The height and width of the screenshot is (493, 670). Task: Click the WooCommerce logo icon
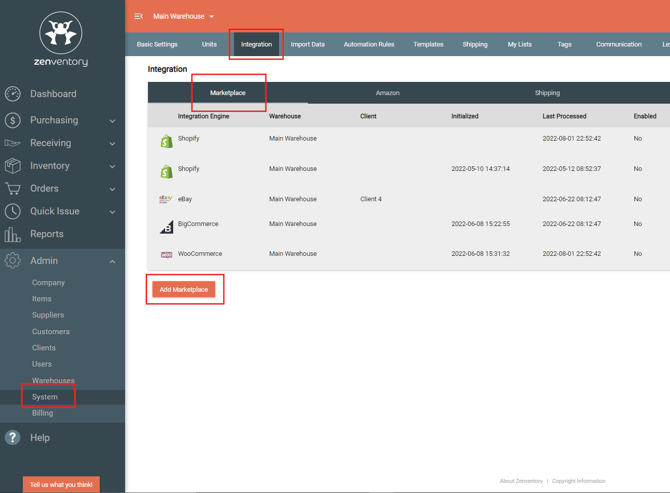(166, 255)
